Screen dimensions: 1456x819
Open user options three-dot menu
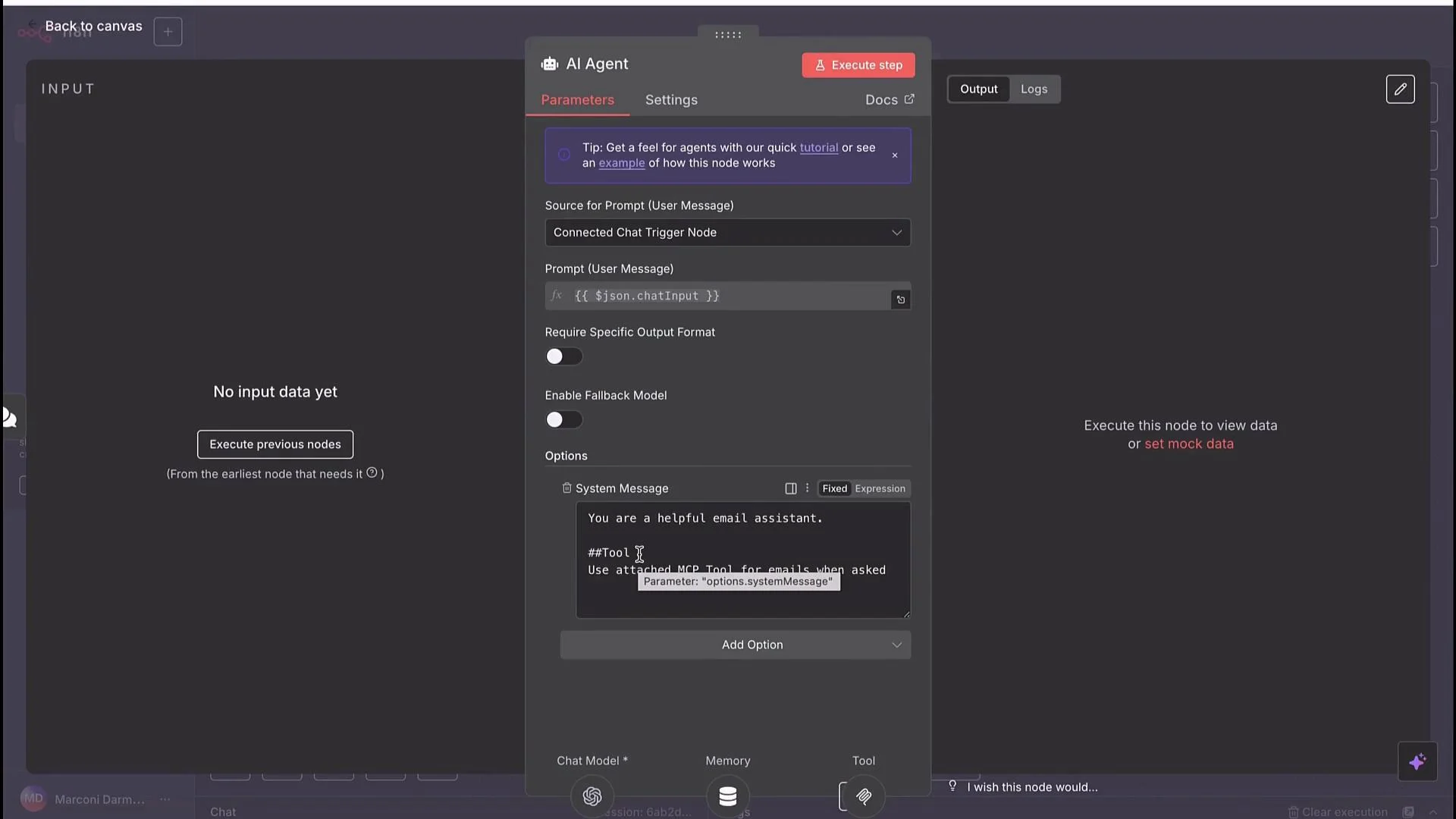point(165,799)
